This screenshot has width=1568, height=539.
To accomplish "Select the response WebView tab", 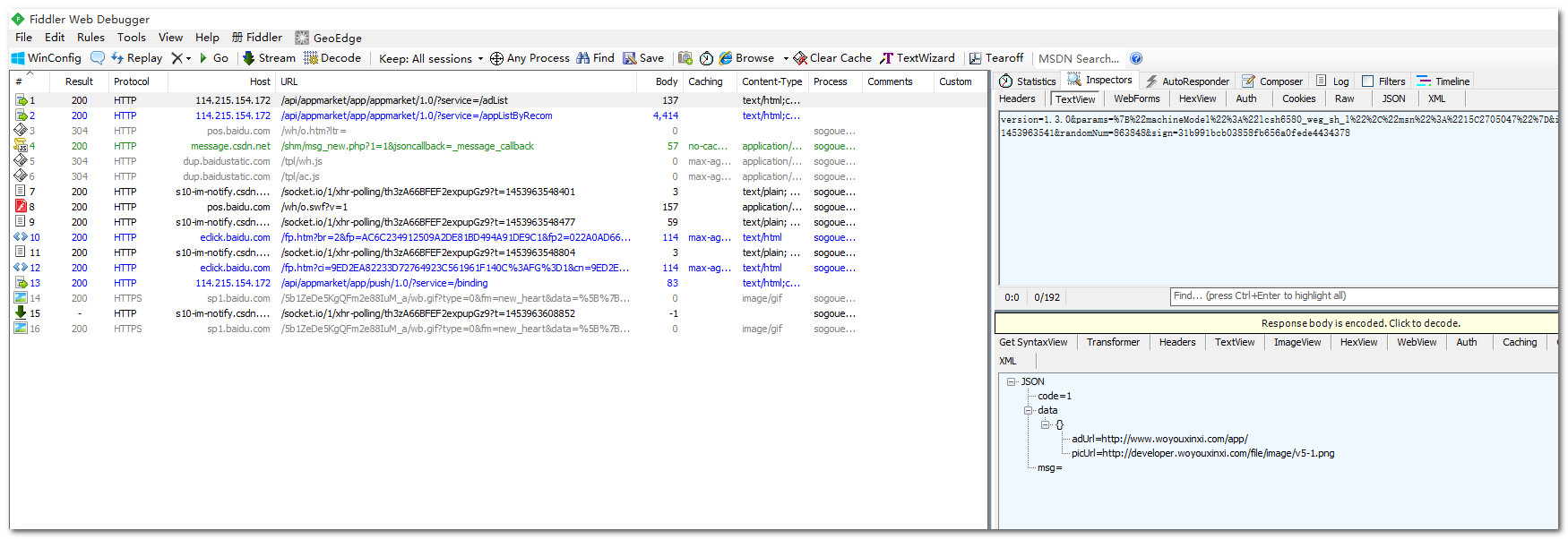I will (1417, 343).
